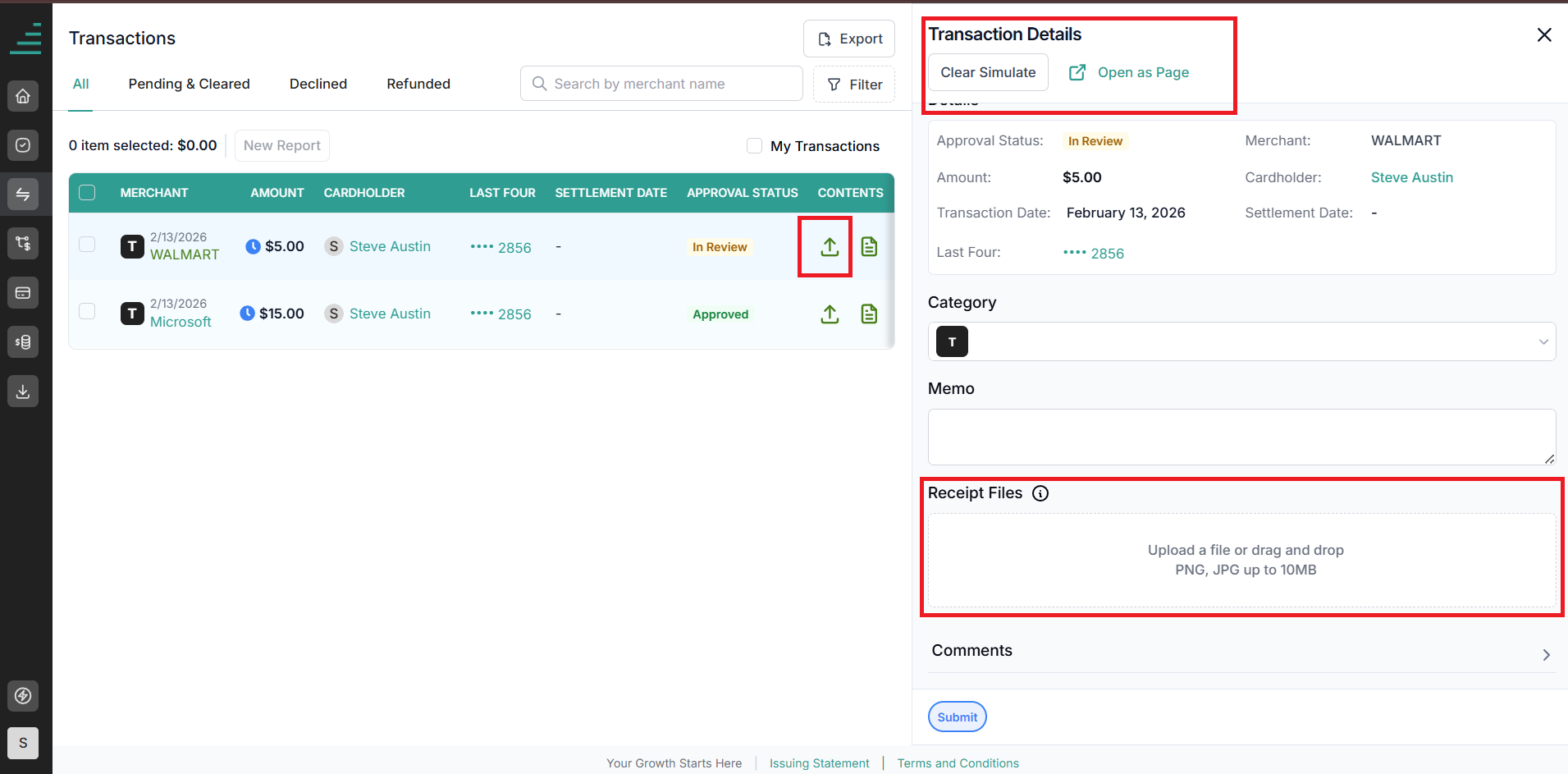Close the Transaction Details panel
This screenshot has width=1568, height=774.
[x=1544, y=34]
